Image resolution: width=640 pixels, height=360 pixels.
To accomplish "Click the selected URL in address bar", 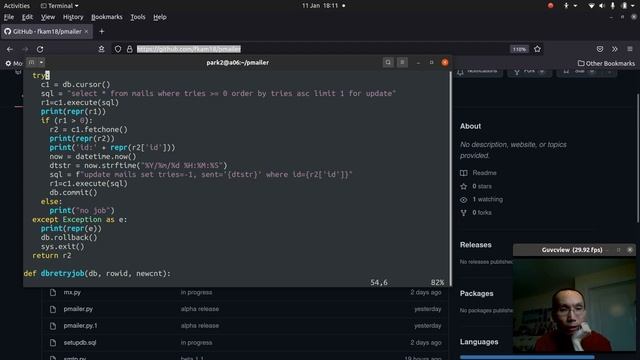I will [189, 49].
